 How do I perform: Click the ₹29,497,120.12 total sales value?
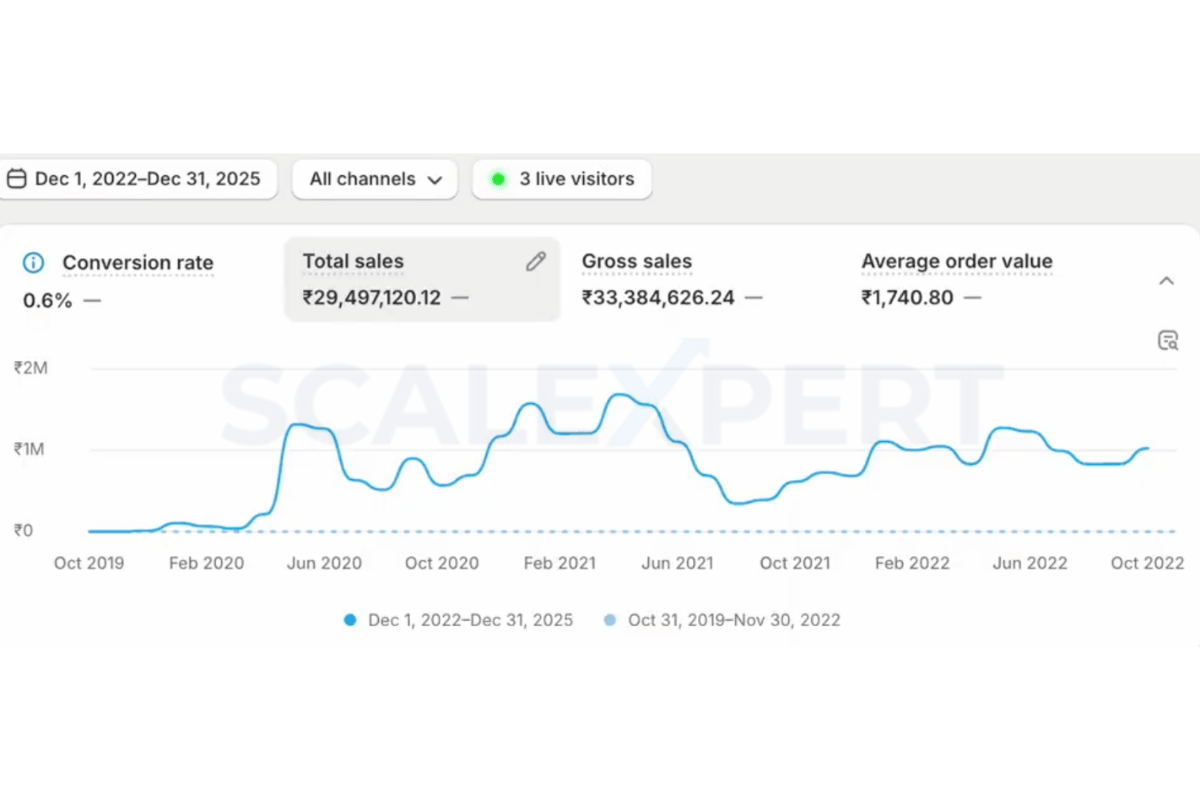point(372,297)
